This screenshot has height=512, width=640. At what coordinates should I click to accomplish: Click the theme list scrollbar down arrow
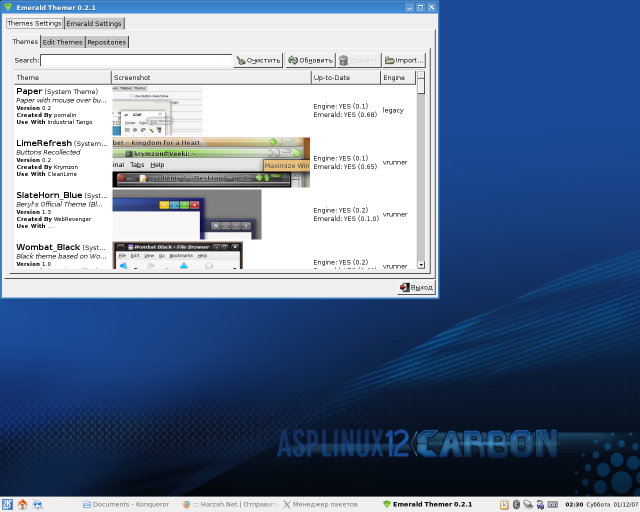421,265
